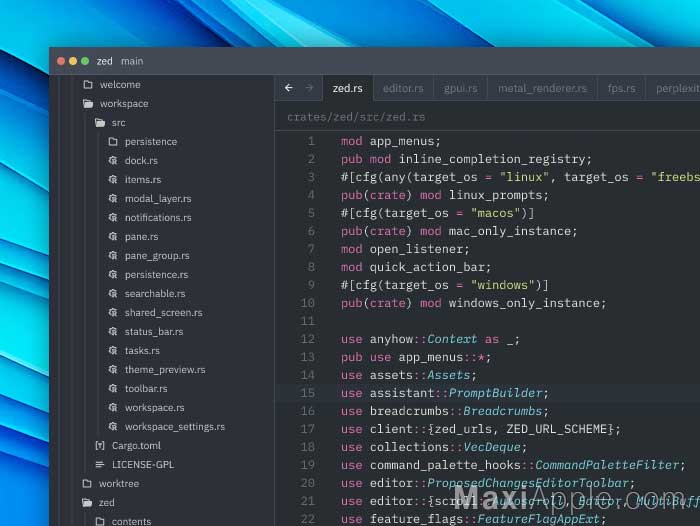Click 'Breadcrumbs' type on line 16
This screenshot has height=526, width=700.
[503, 411]
